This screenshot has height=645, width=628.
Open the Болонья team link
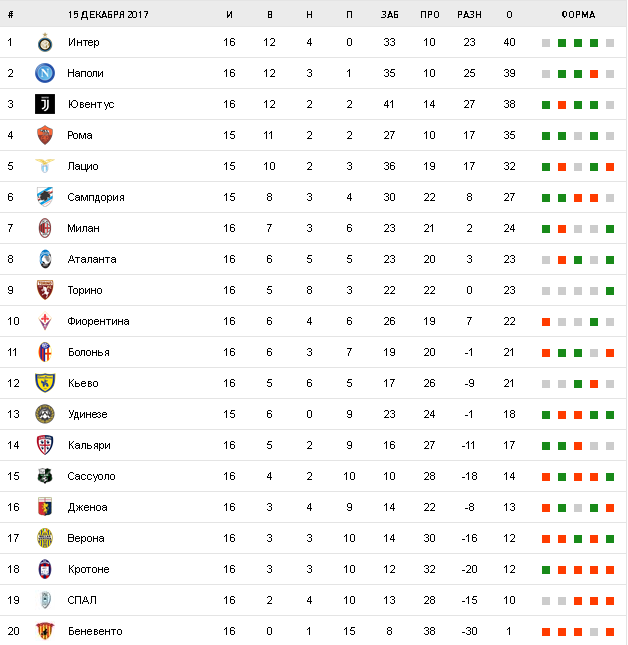pyautogui.click(x=88, y=352)
